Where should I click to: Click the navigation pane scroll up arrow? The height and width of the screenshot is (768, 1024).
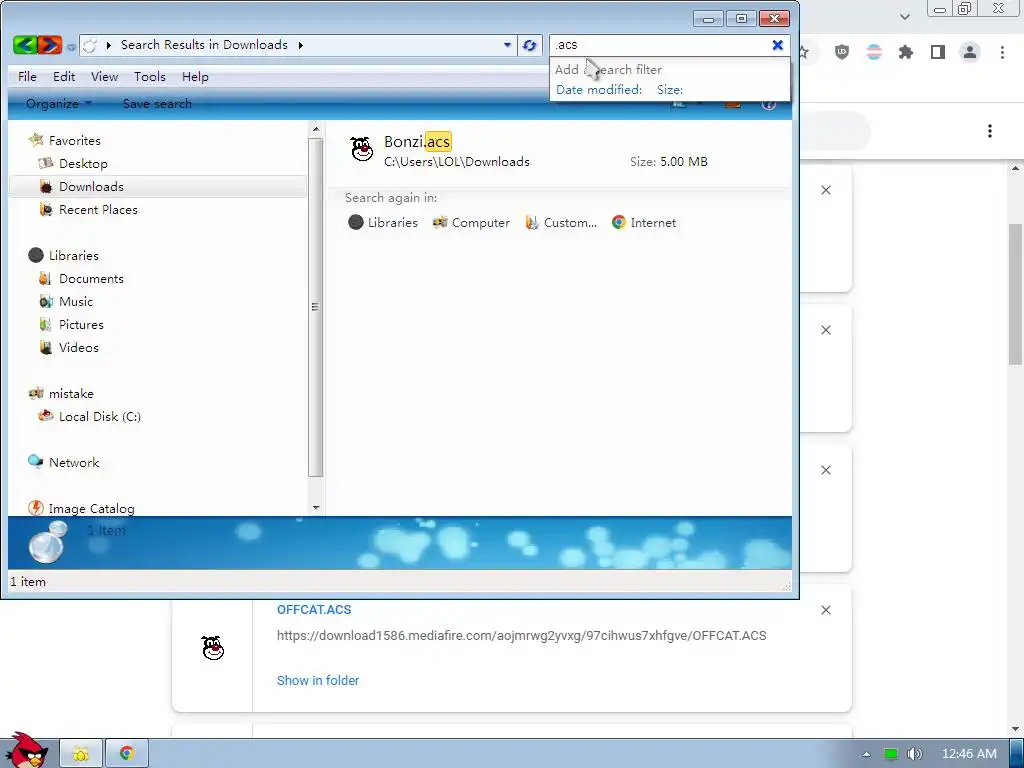point(316,129)
